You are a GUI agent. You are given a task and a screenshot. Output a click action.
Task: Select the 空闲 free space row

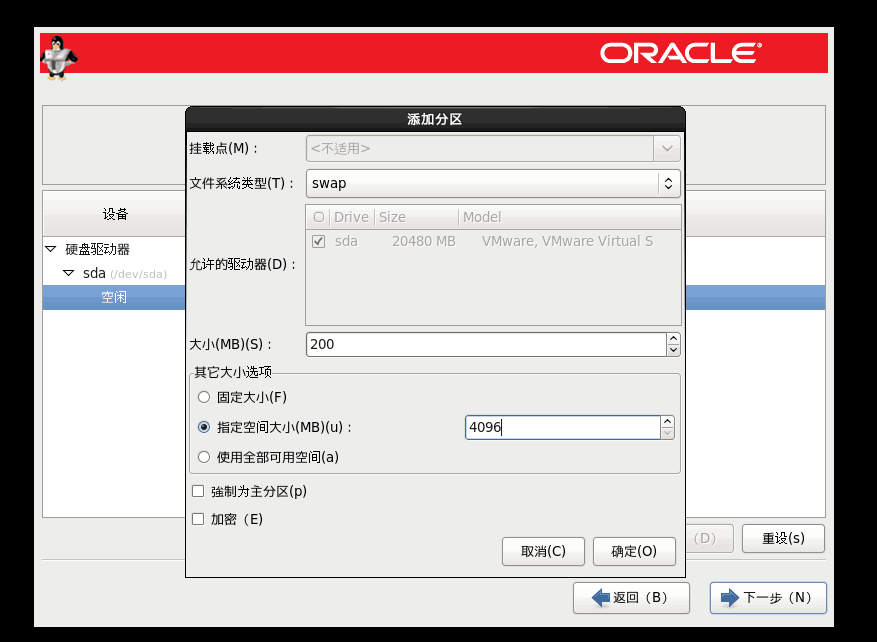114,298
